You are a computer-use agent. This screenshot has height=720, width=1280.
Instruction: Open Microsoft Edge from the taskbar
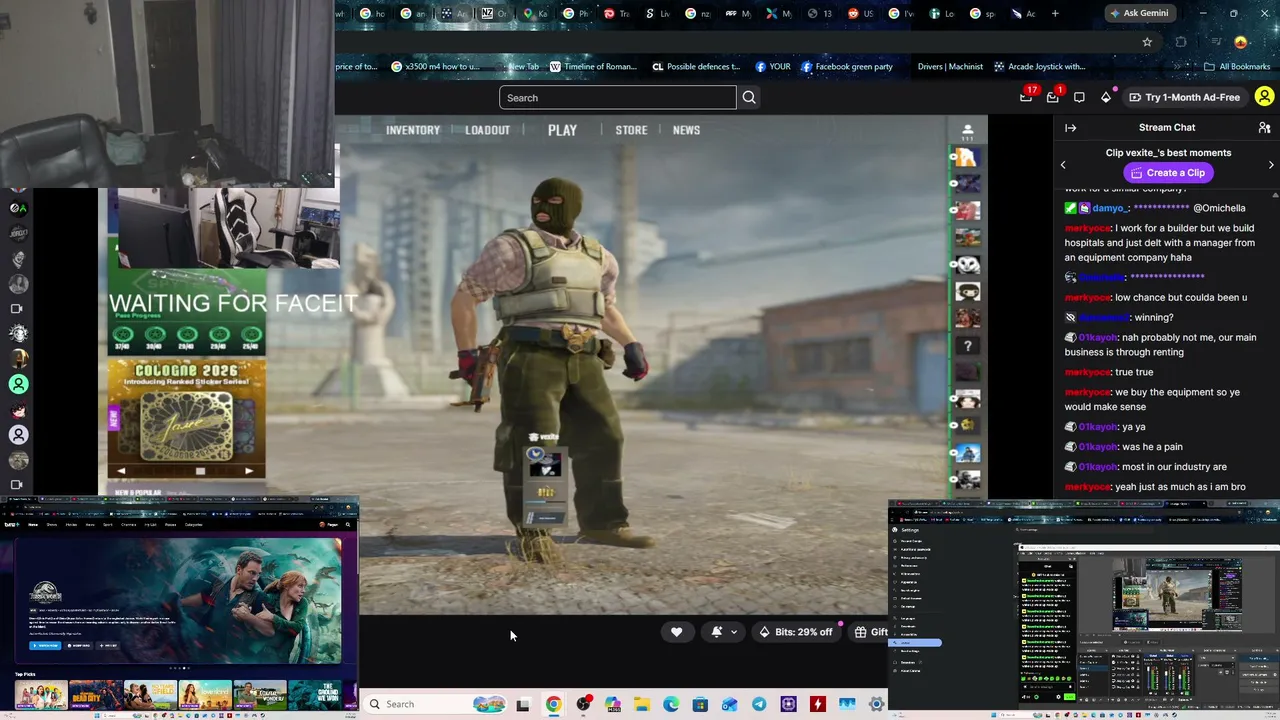point(671,704)
